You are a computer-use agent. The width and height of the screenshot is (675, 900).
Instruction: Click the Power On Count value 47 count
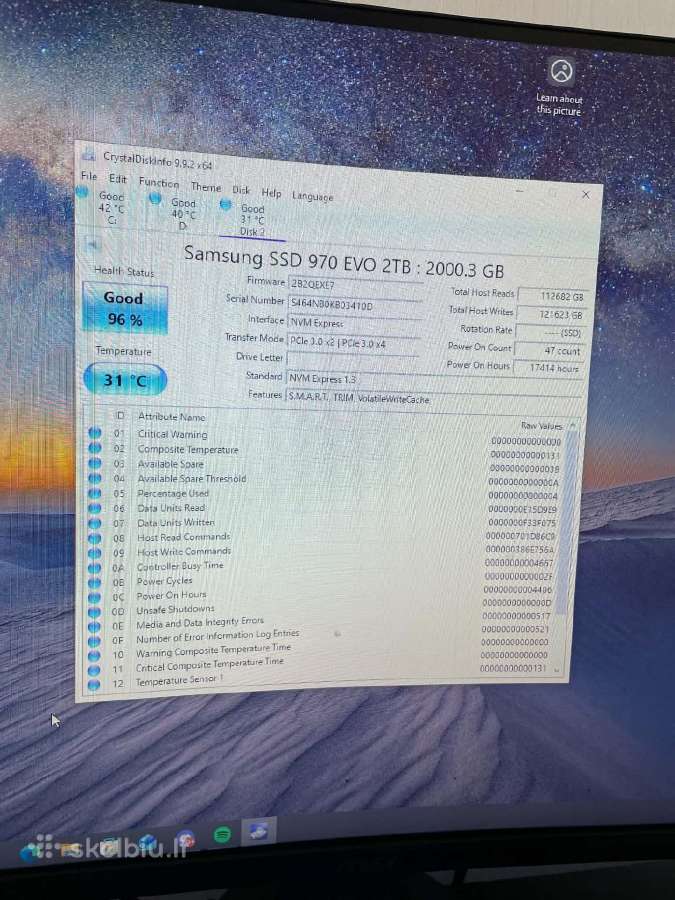548,350
